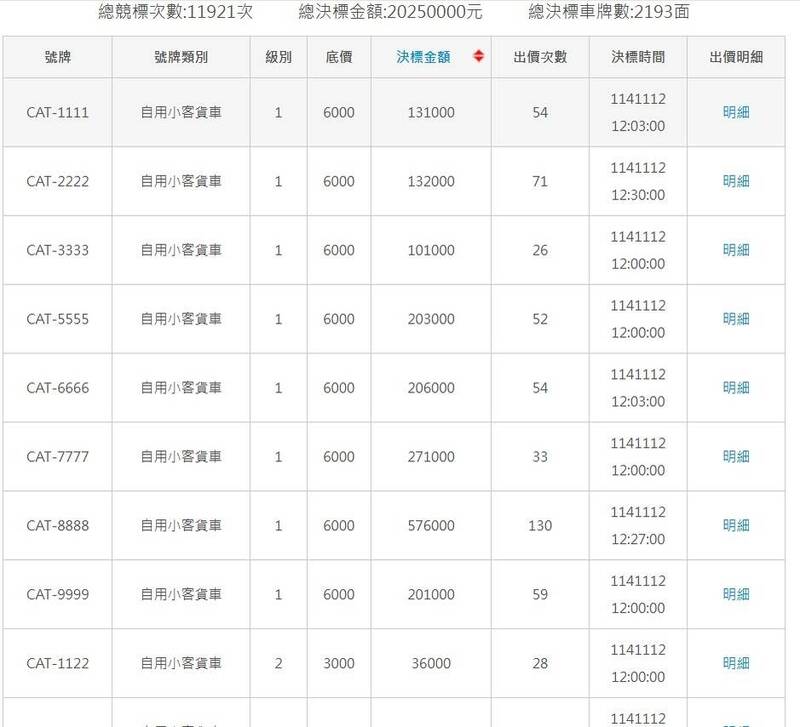
Task: Open the 明細 link for CAT-9999
Action: pyautogui.click(x=736, y=594)
